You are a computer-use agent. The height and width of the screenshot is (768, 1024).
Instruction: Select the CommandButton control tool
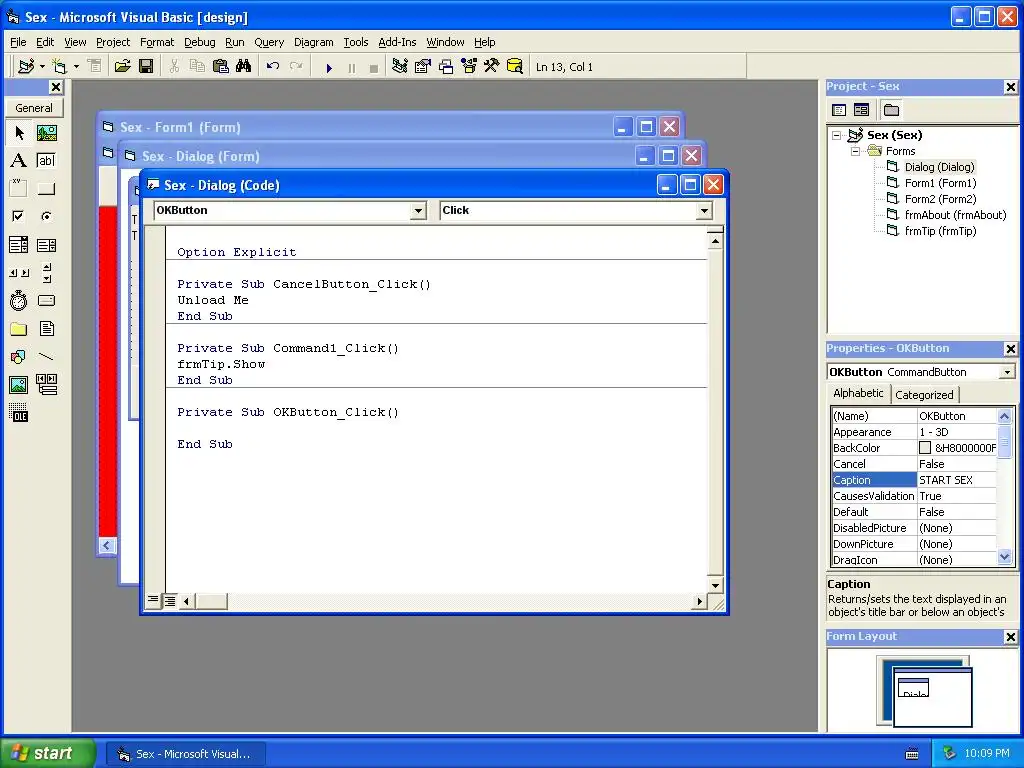tap(46, 189)
